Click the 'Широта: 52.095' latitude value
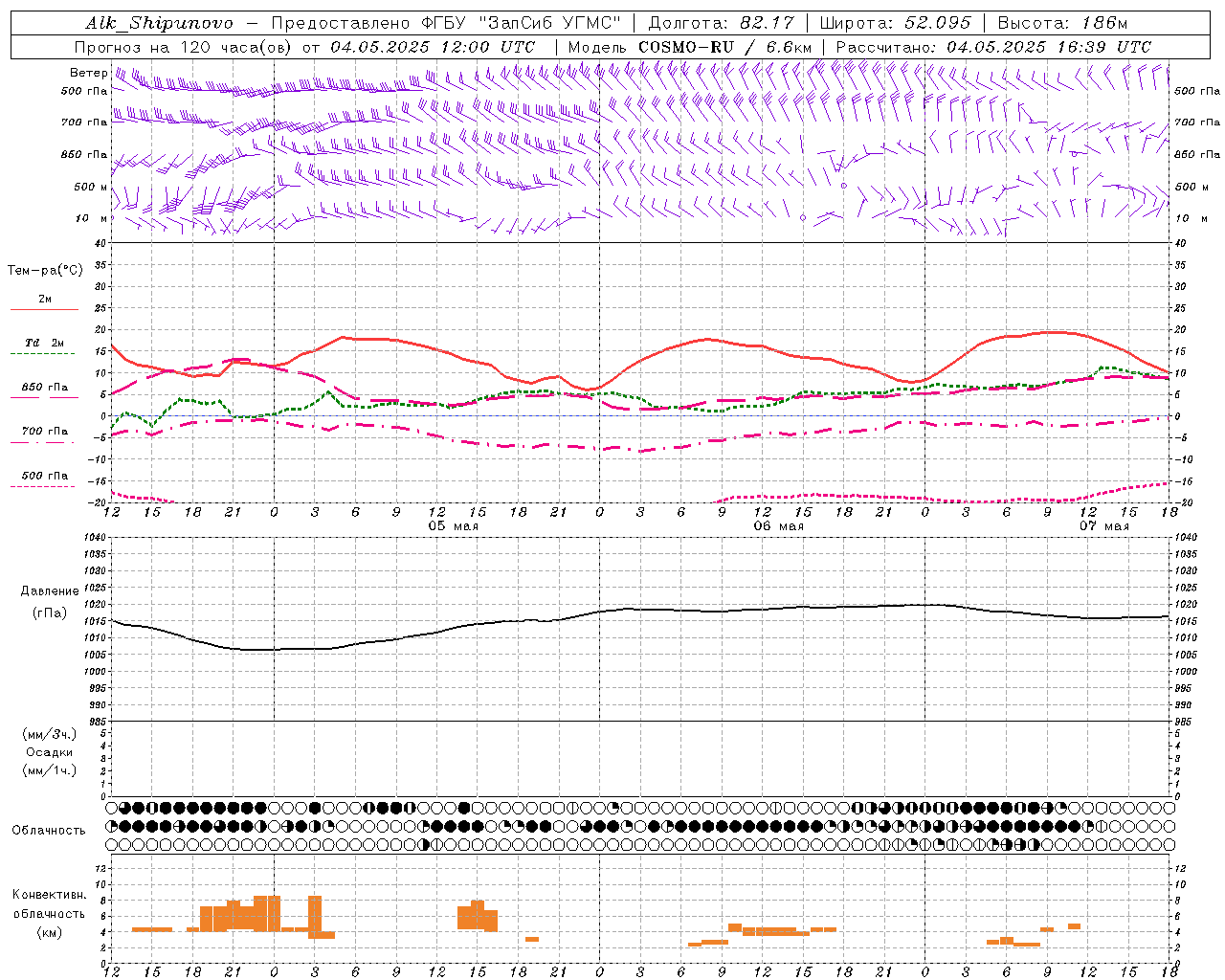The width and height of the screenshot is (1225, 980). [896, 23]
